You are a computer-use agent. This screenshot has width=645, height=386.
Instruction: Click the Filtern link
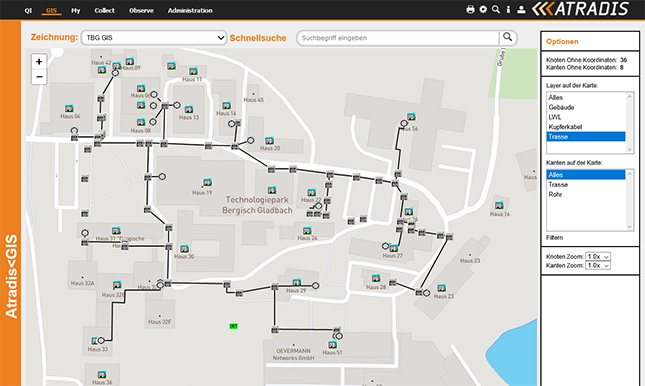[x=555, y=237]
